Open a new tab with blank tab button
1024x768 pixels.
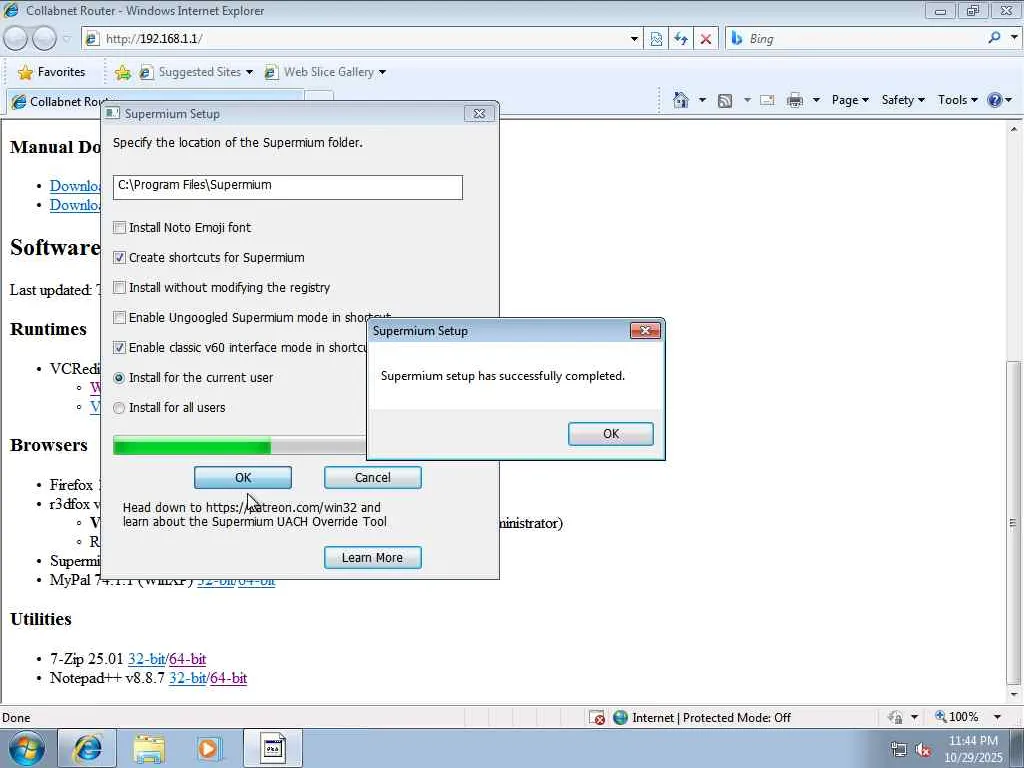[x=319, y=97]
